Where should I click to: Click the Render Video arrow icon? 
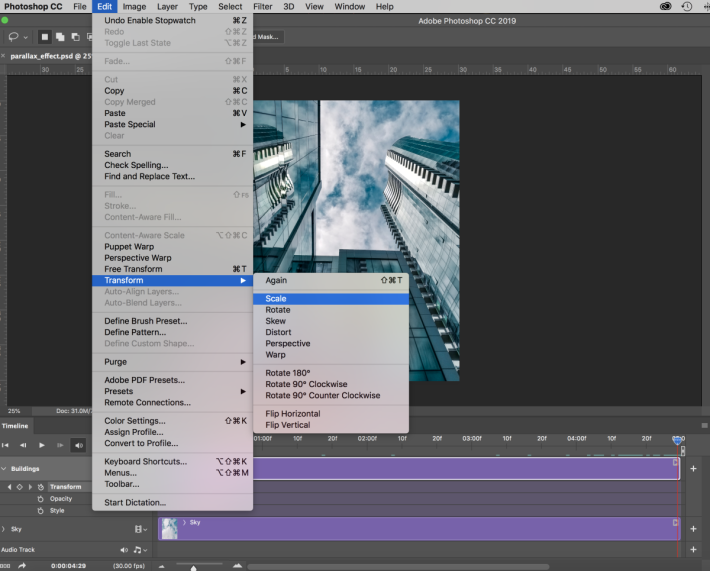22,566
